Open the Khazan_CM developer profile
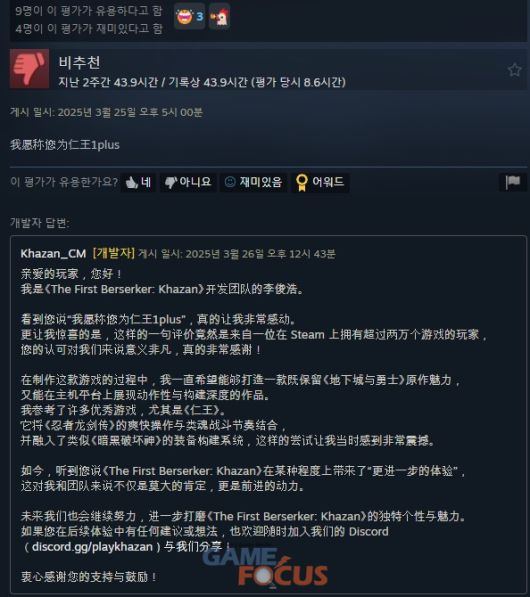Screen dimensions: 530x597 (53, 254)
